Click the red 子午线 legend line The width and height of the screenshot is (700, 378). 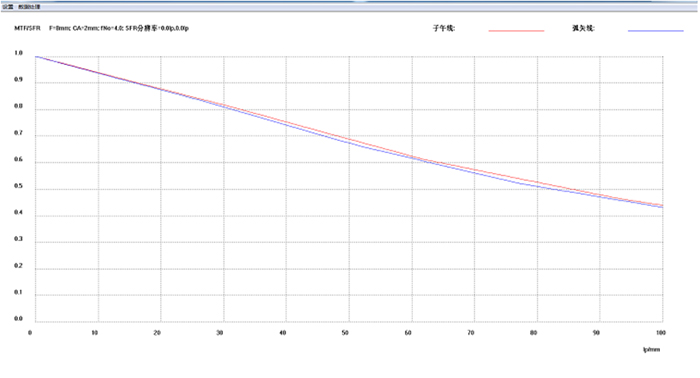(x=516, y=30)
